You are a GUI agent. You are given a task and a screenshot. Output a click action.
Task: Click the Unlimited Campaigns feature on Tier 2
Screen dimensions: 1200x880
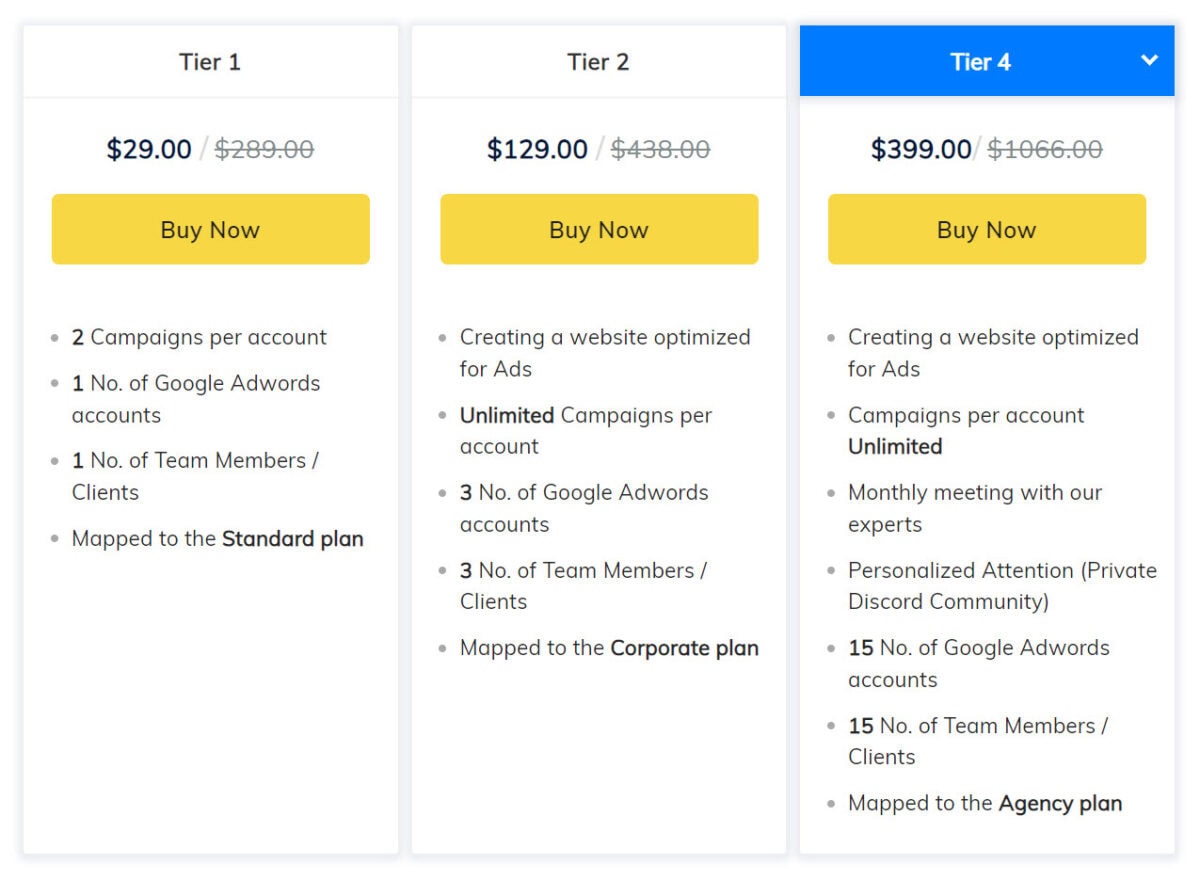pos(585,430)
